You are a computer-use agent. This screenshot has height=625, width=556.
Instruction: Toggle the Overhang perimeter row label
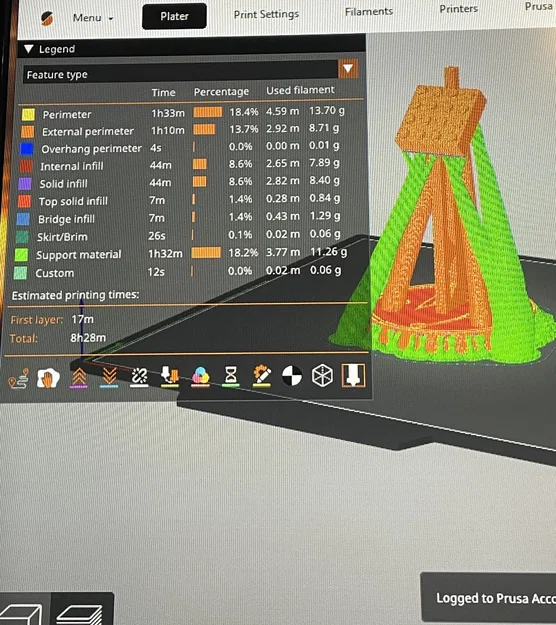tap(91, 149)
